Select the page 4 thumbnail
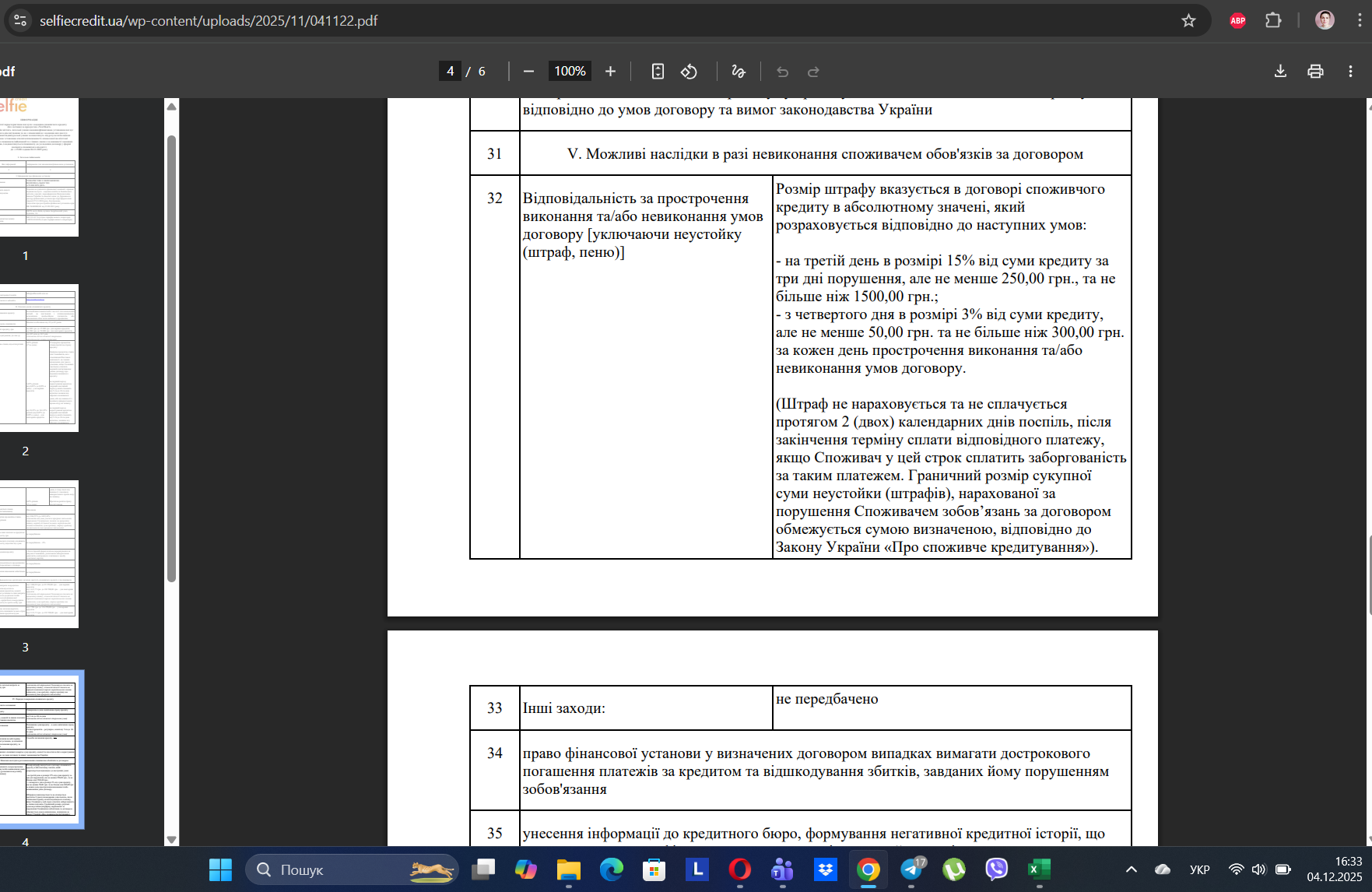1372x892 pixels. click(40, 750)
